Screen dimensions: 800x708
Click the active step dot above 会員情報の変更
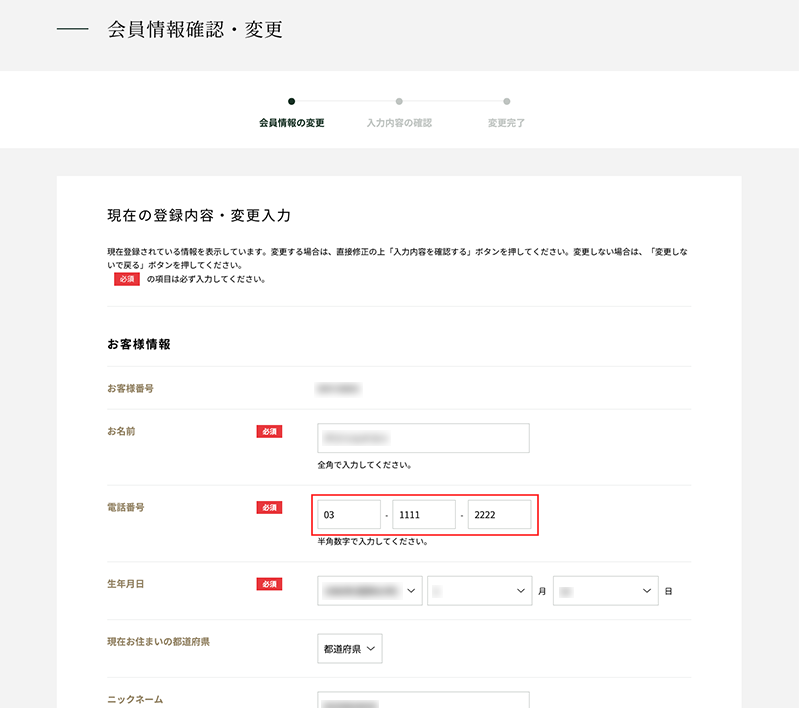coord(291,101)
